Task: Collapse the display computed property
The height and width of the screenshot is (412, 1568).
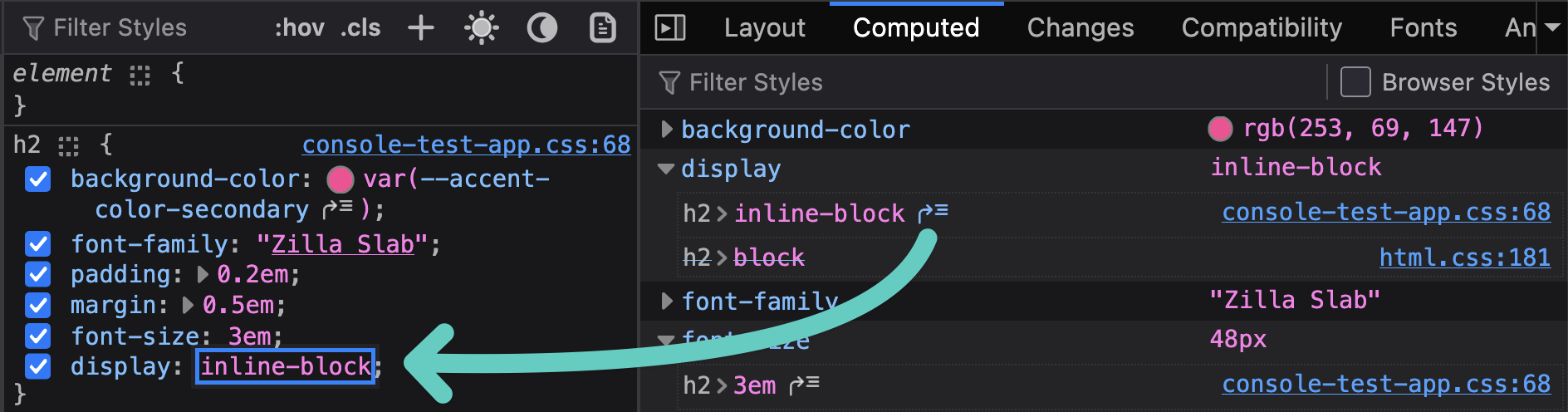Action: click(x=666, y=169)
